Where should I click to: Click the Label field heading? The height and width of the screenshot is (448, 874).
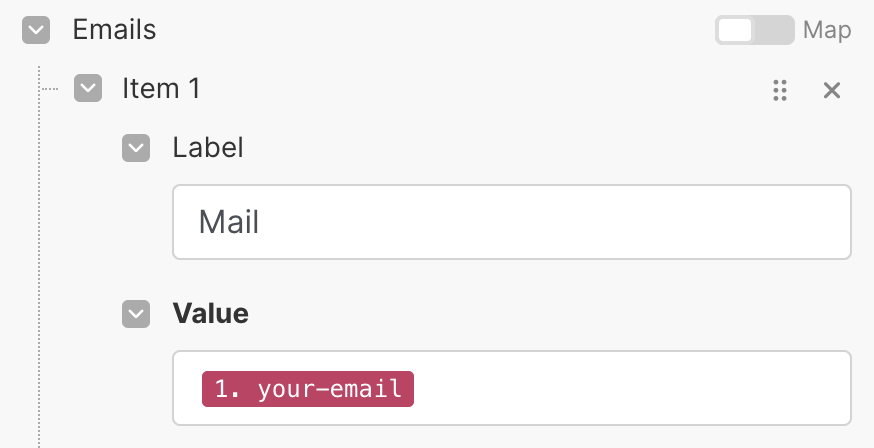208,148
